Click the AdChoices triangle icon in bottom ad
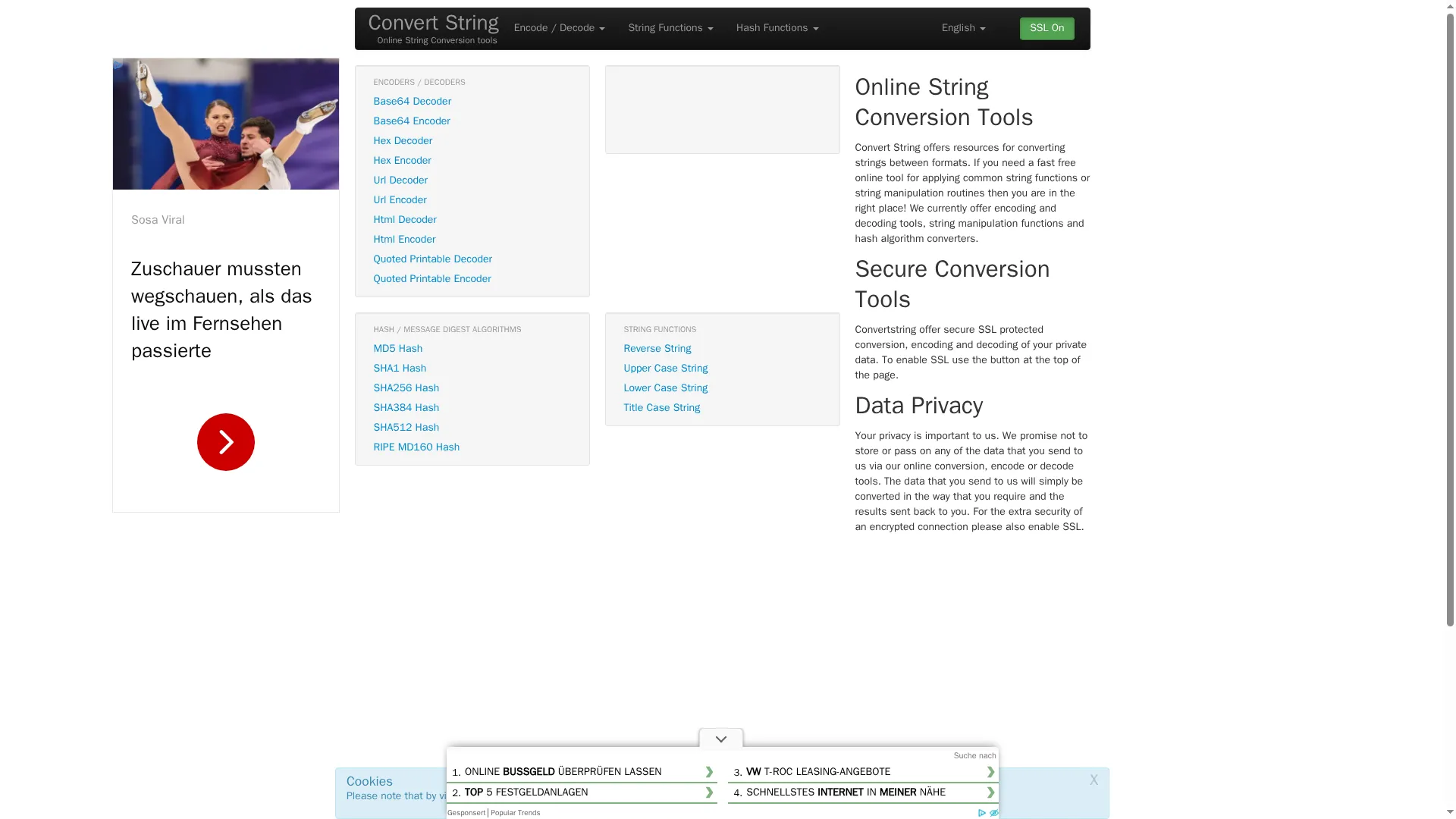The height and width of the screenshot is (819, 1456). [982, 813]
